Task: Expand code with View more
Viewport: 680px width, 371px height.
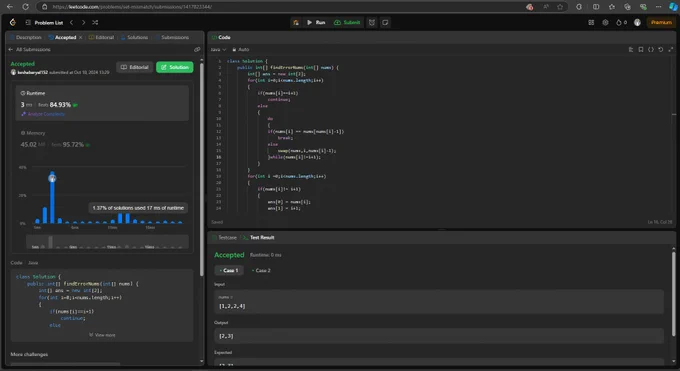Action: click(x=102, y=335)
